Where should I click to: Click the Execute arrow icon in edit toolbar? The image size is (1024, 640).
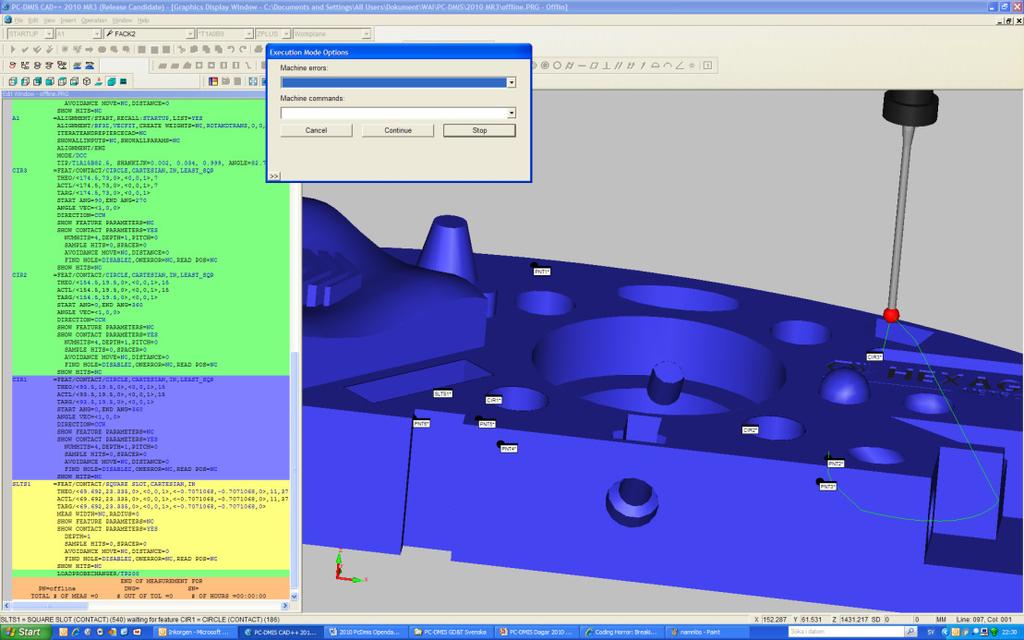(12, 50)
